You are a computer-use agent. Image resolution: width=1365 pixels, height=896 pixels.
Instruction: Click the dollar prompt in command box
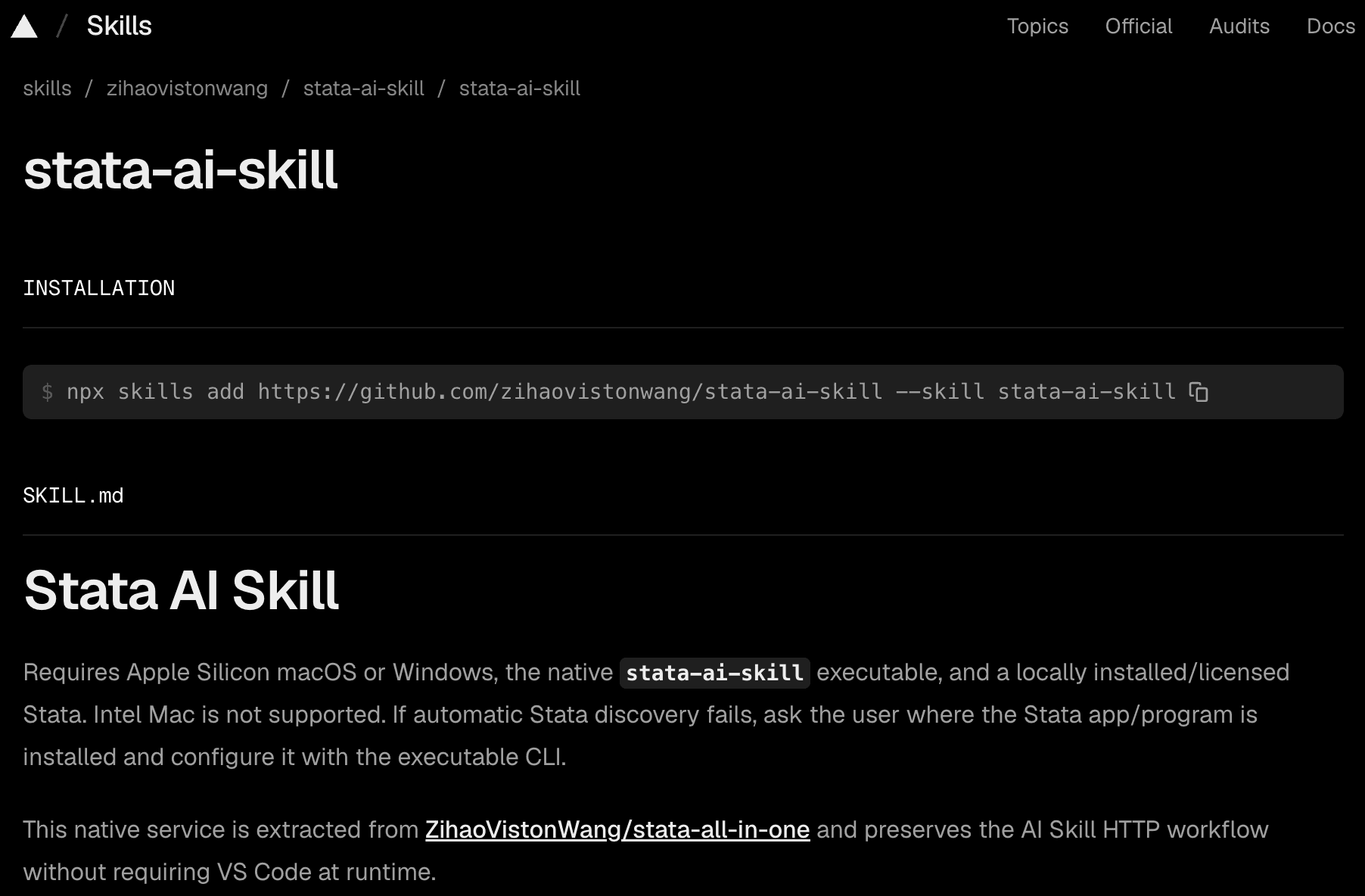(x=47, y=392)
